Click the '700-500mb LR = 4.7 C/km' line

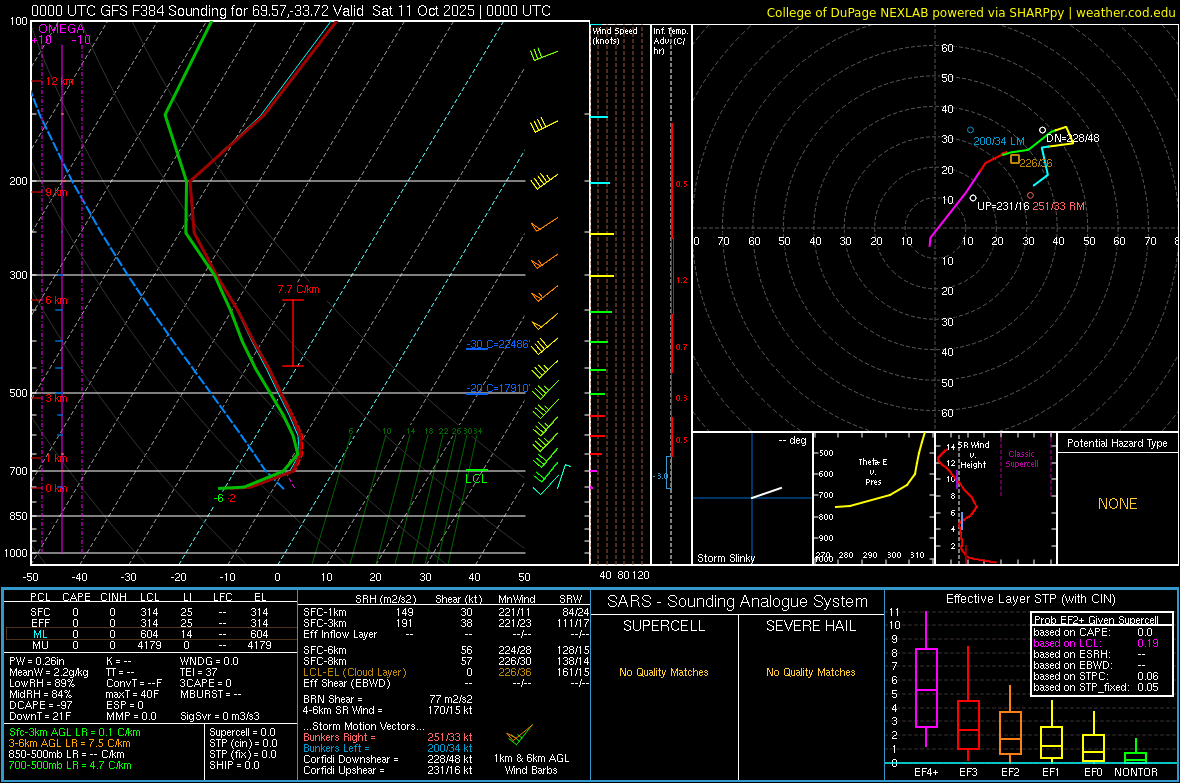[70, 765]
